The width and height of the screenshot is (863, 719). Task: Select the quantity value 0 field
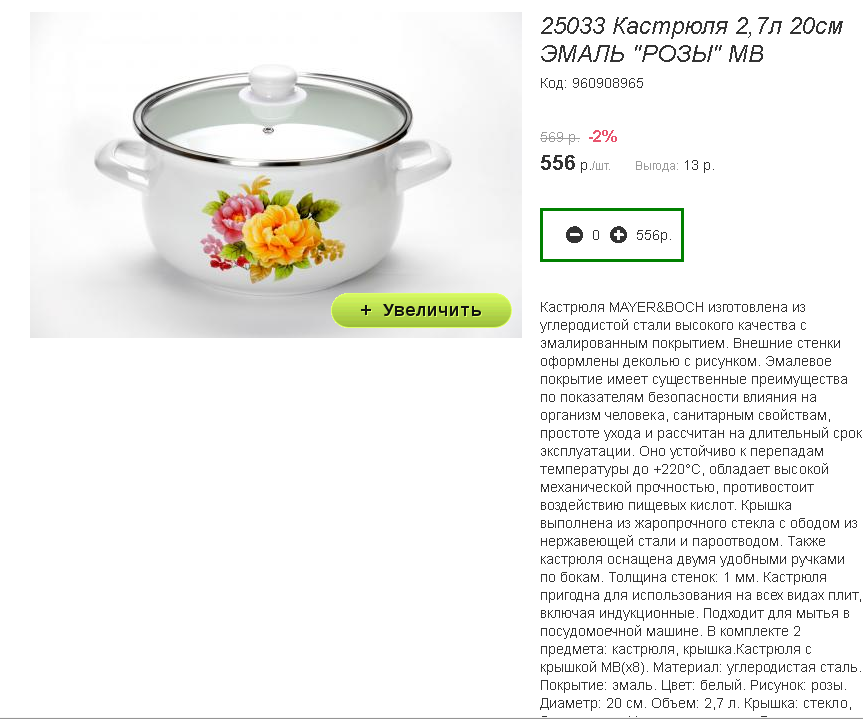click(596, 235)
